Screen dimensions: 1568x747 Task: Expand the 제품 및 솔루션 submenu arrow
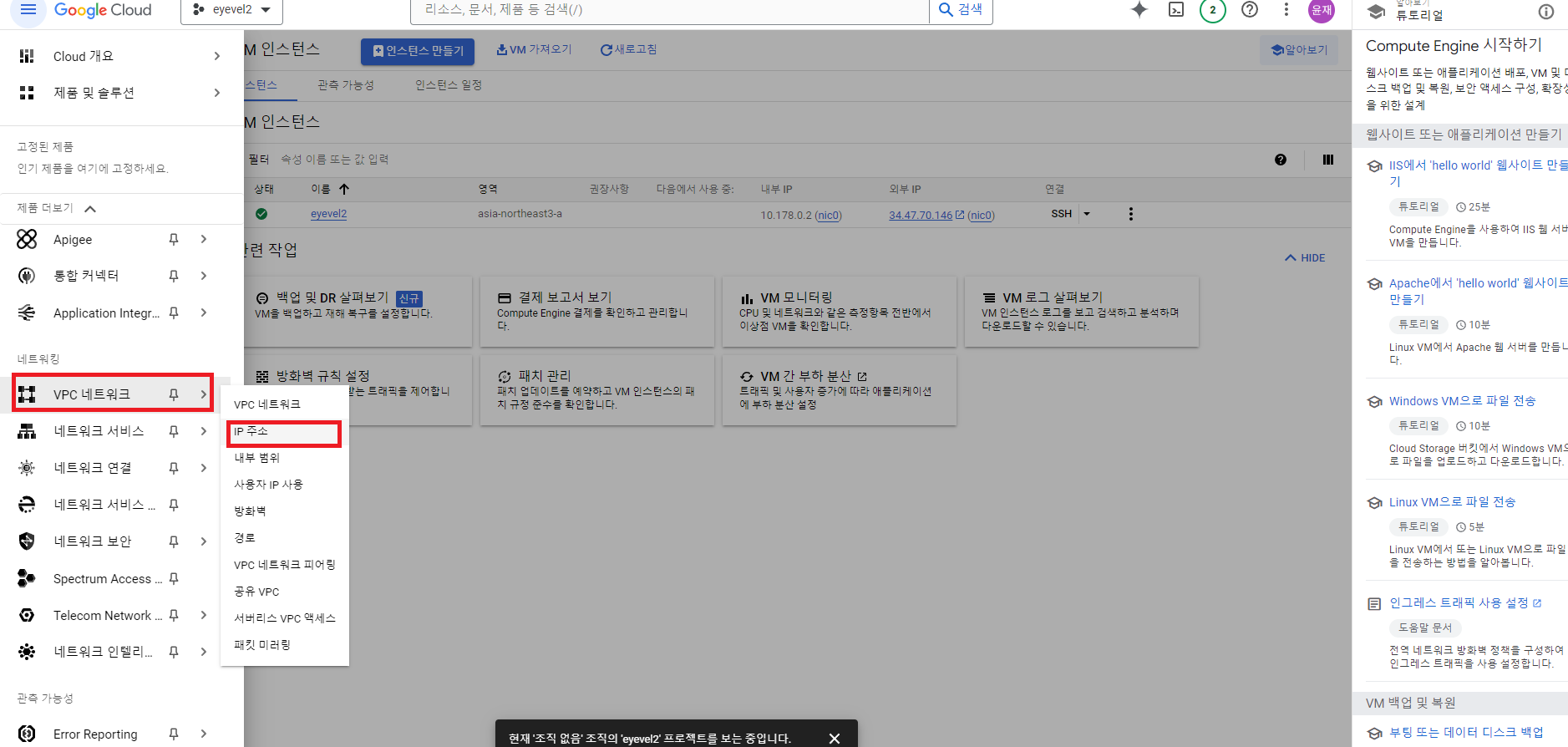217,93
